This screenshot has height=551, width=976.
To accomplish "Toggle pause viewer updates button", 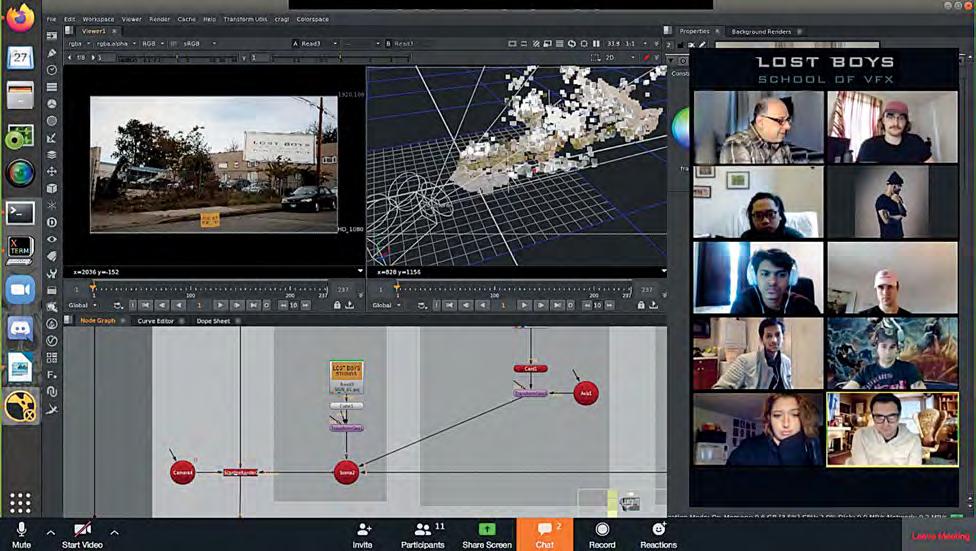I will click(x=596, y=44).
